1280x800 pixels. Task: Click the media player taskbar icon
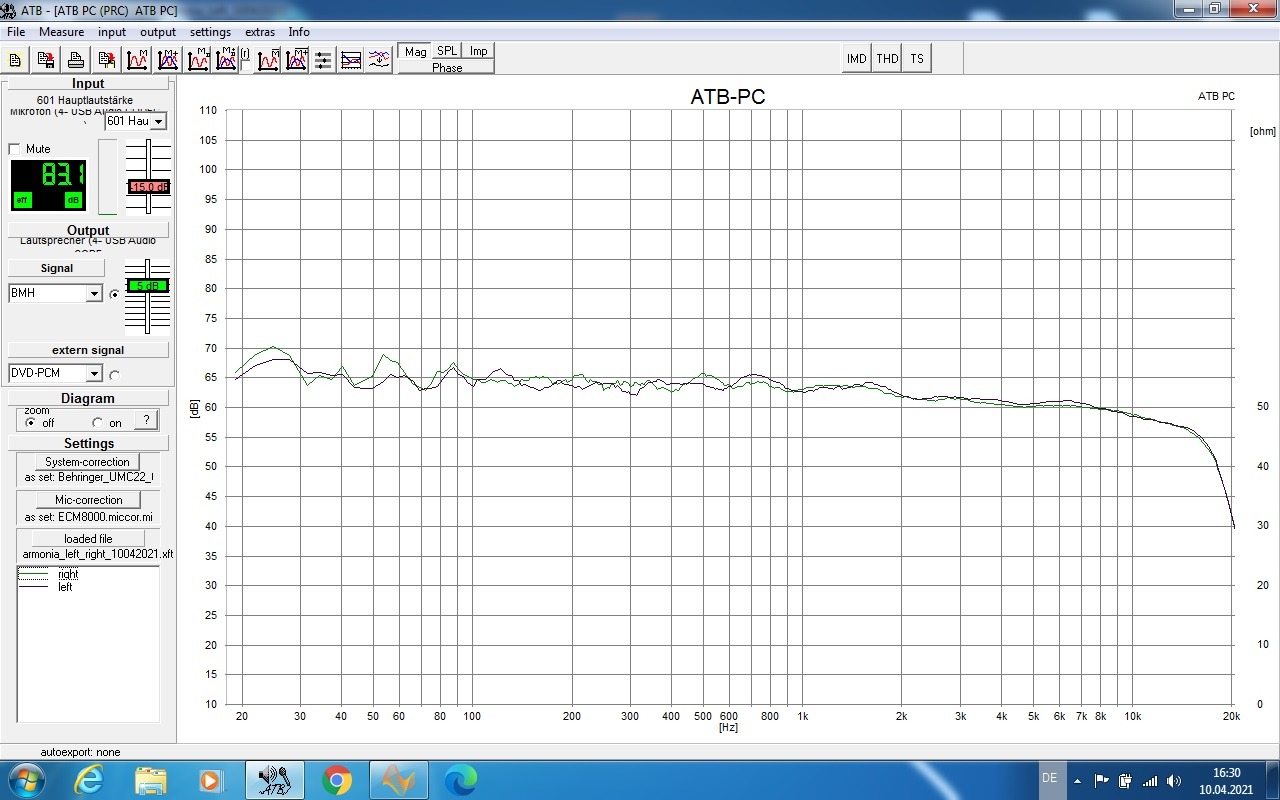[212, 780]
